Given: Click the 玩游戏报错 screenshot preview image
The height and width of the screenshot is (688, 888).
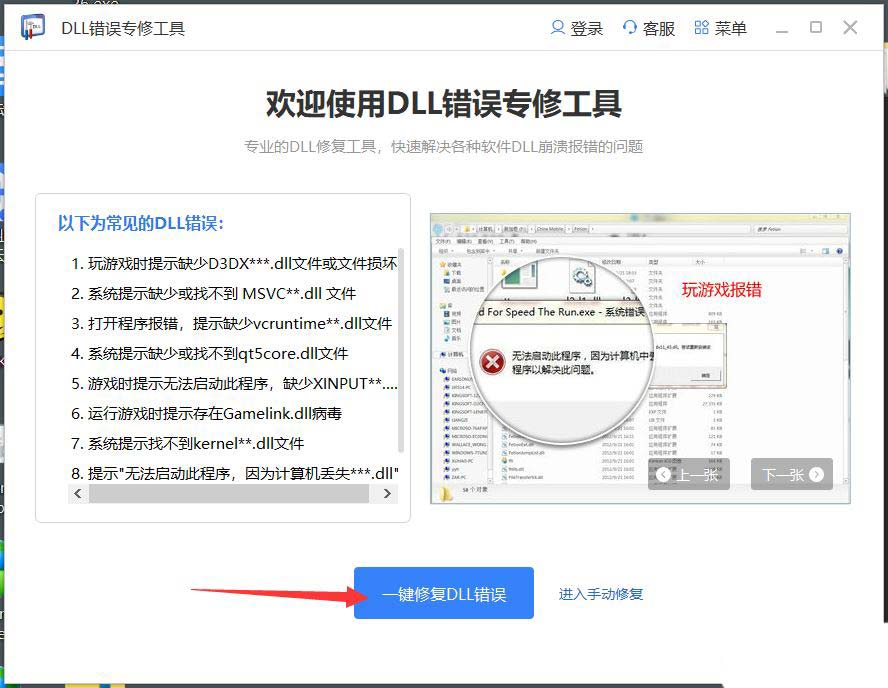Looking at the screenshot, I should pyautogui.click(x=640, y=358).
